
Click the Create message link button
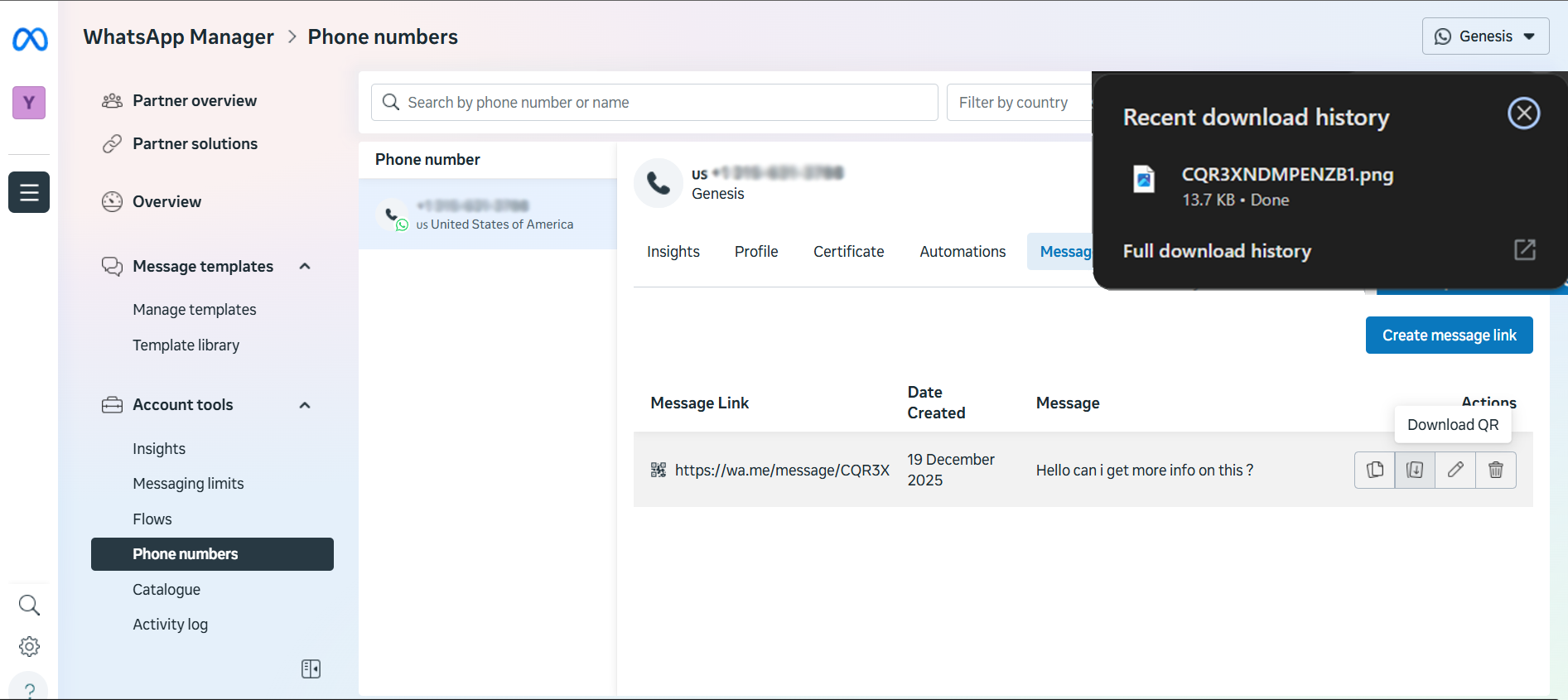pos(1449,336)
